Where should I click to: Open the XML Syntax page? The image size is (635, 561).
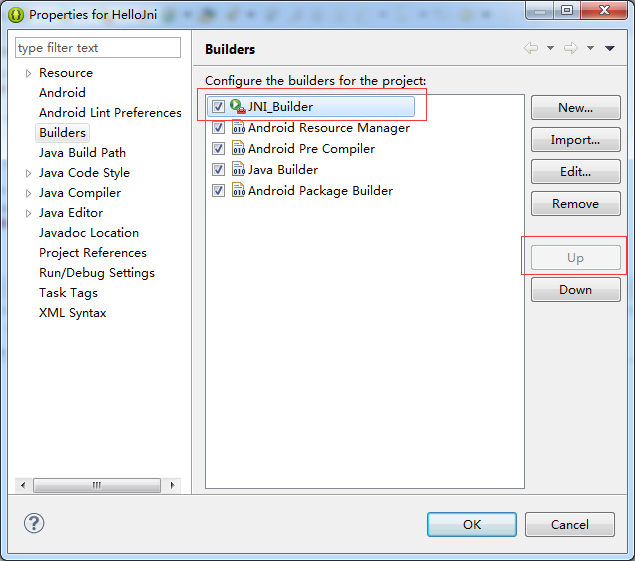coord(72,313)
